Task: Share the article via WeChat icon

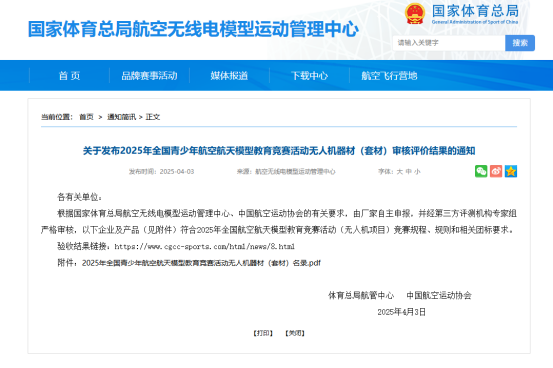Action: pyautogui.click(x=481, y=171)
